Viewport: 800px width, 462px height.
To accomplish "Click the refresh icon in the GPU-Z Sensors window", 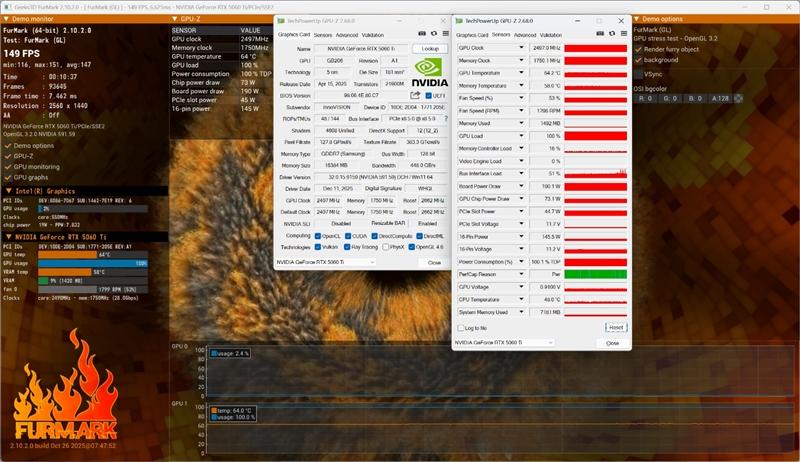I will (x=612, y=34).
